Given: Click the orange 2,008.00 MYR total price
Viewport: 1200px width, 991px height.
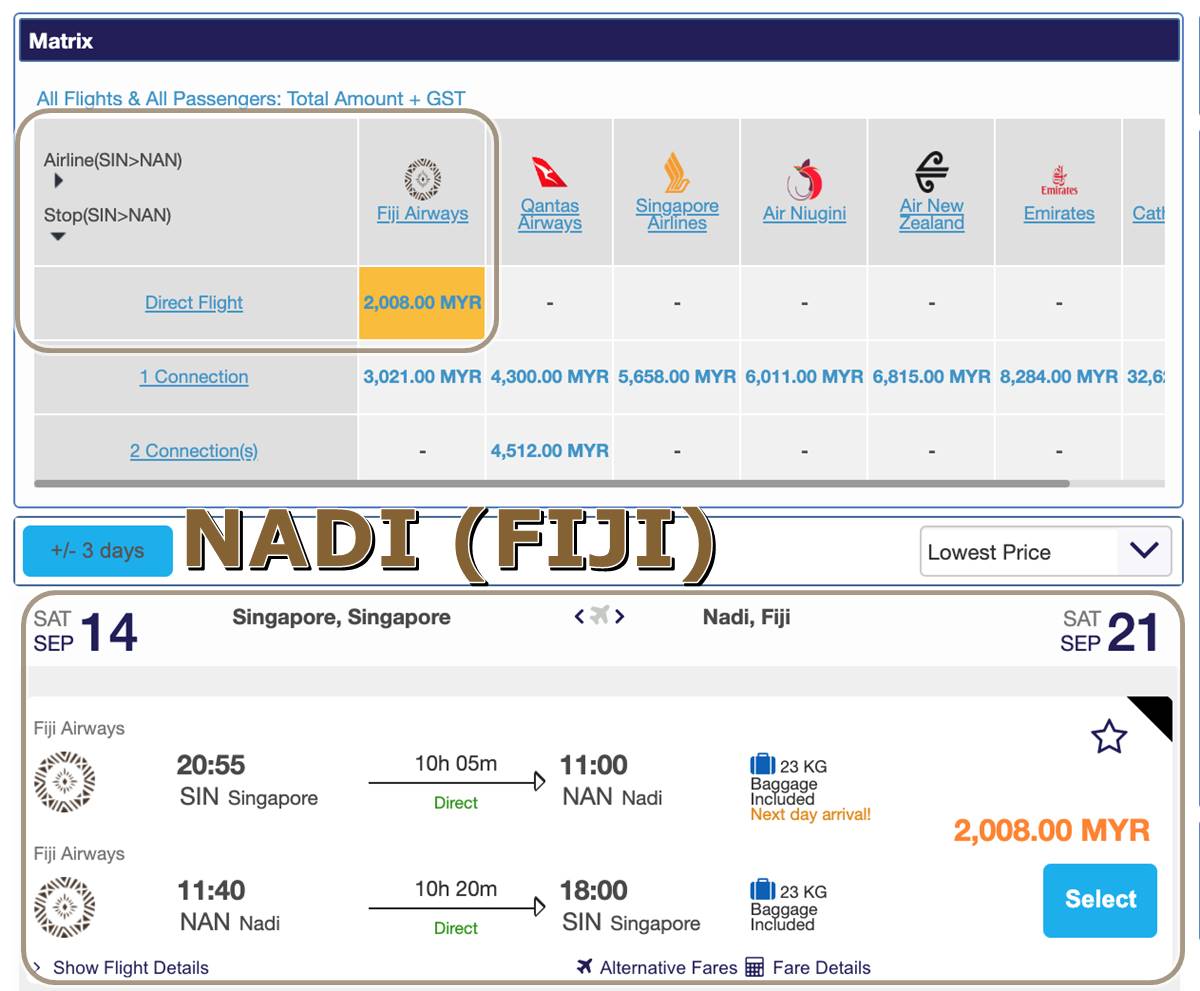Looking at the screenshot, I should 1051,830.
